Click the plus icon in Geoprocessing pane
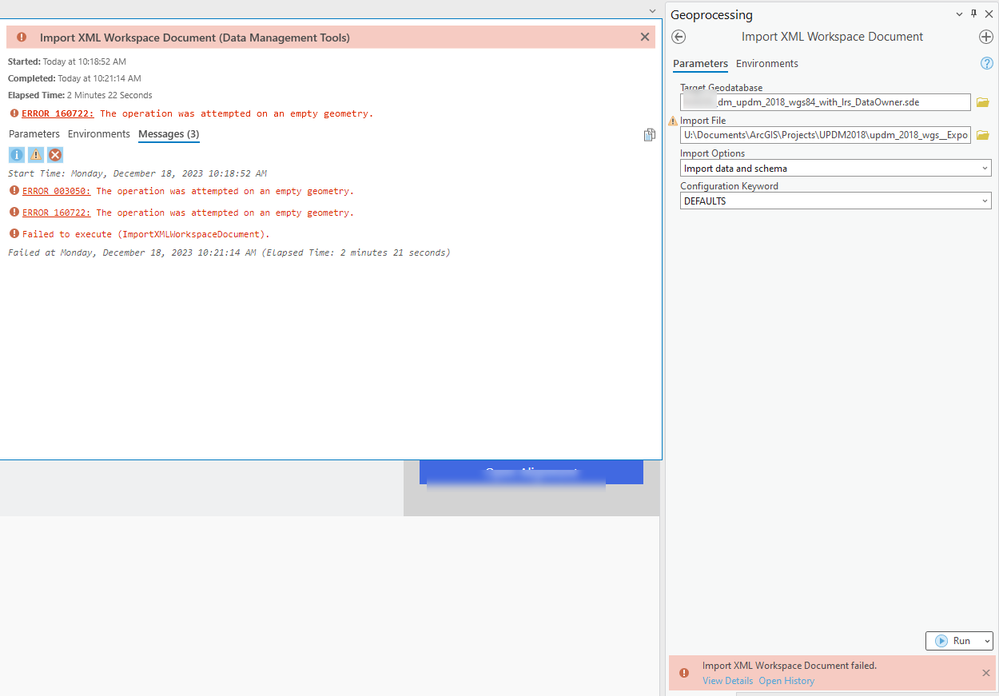This screenshot has height=696, width=999. pos(986,37)
